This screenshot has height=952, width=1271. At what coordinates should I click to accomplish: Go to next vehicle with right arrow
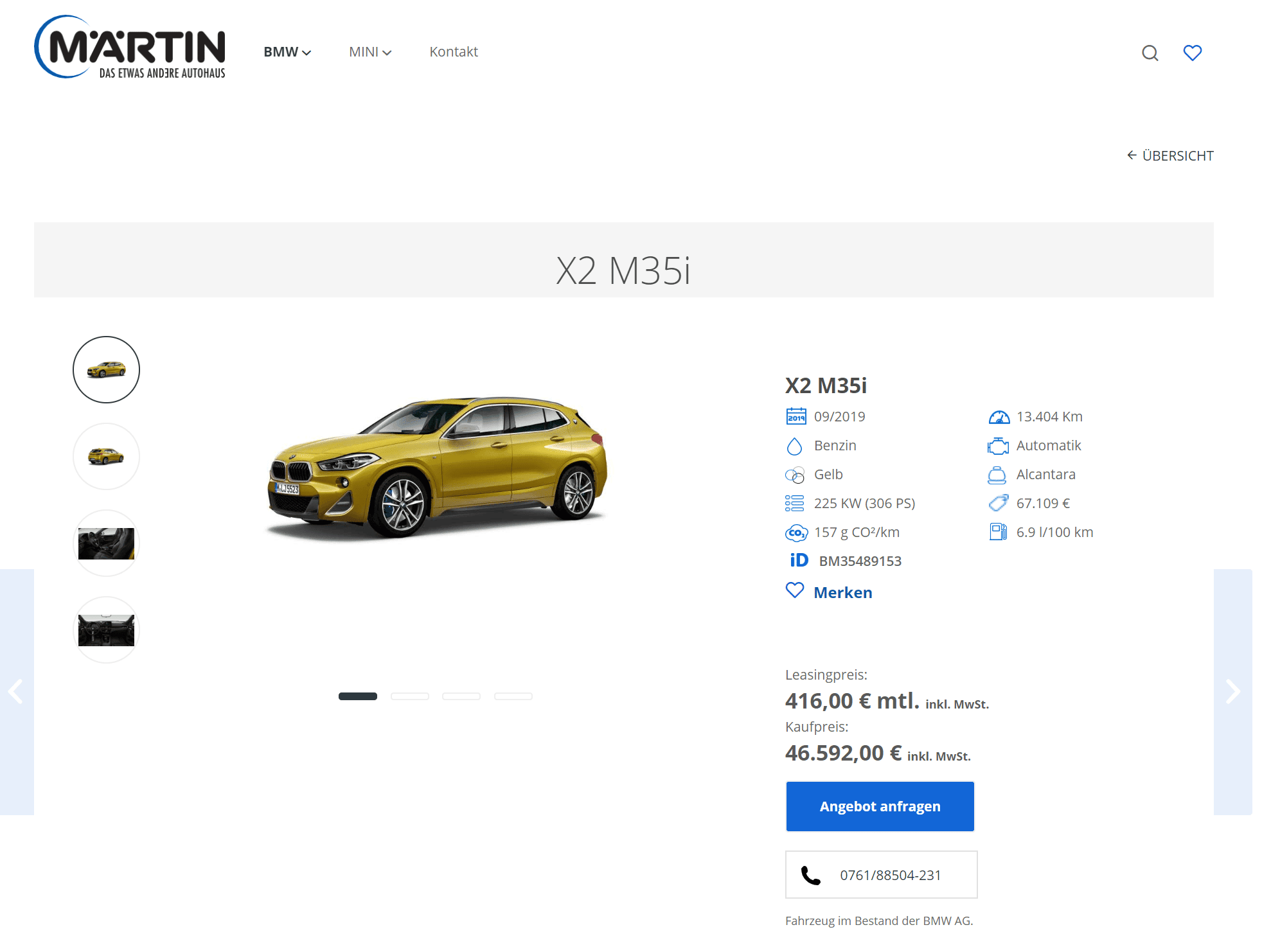tap(1232, 692)
